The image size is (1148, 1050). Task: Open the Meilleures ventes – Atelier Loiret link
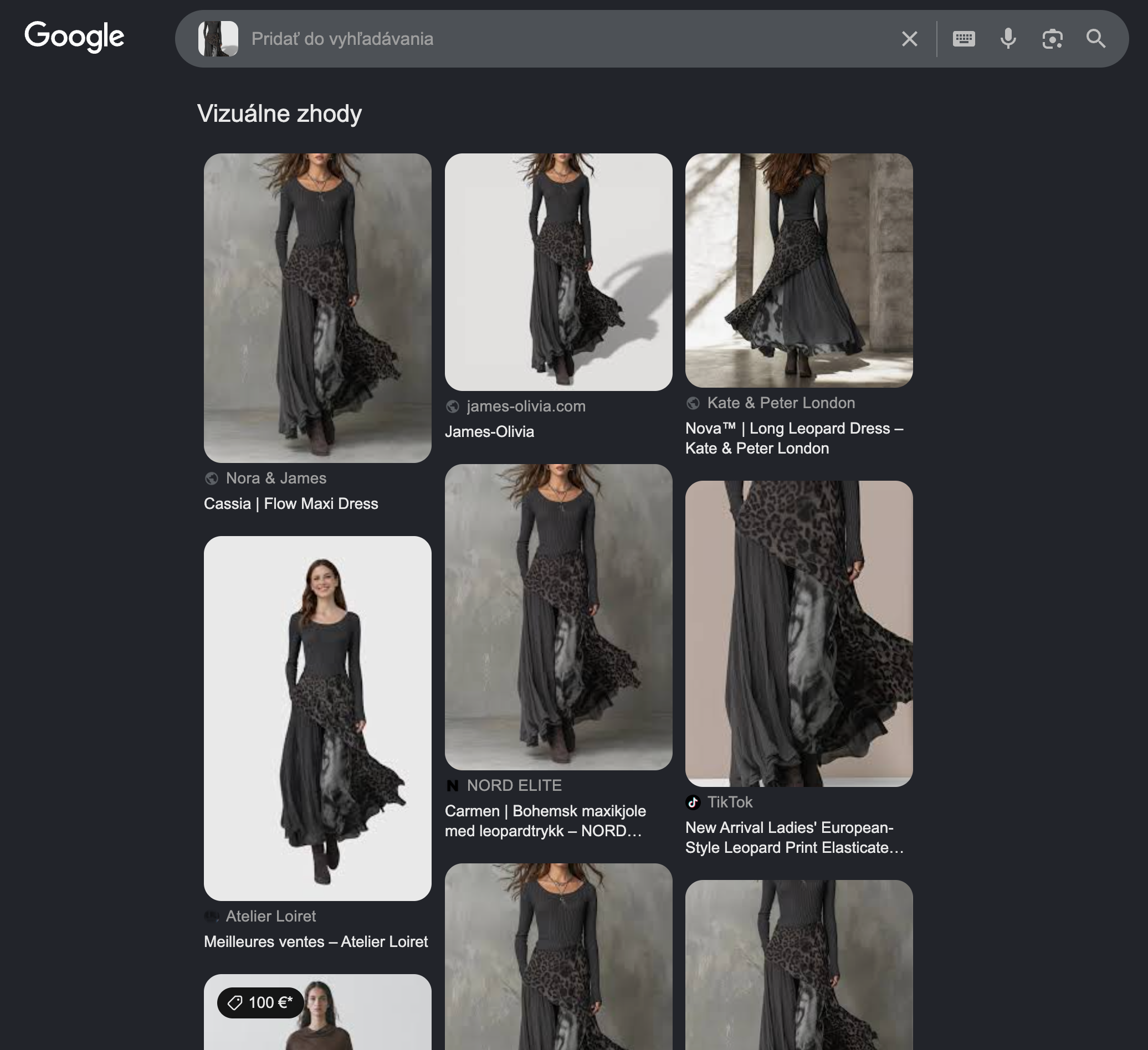point(315,942)
